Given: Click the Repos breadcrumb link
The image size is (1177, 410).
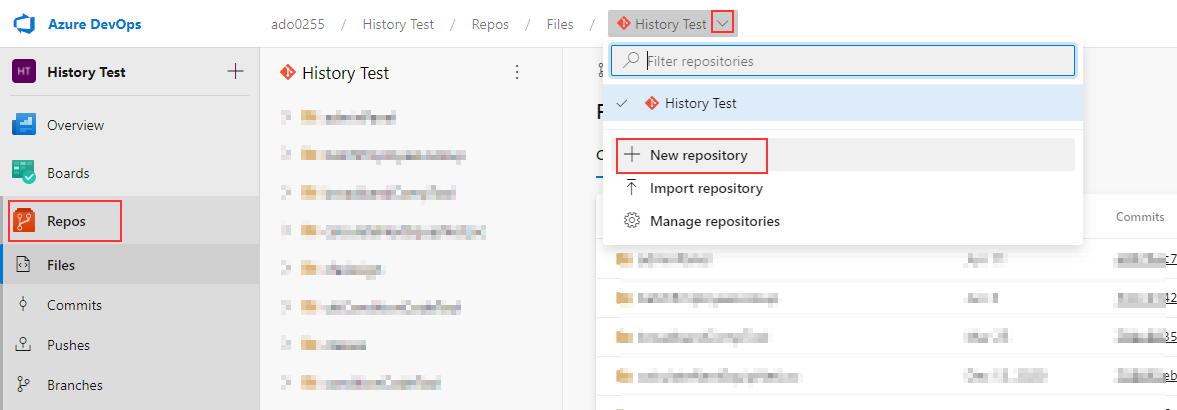Looking at the screenshot, I should tap(490, 24).
